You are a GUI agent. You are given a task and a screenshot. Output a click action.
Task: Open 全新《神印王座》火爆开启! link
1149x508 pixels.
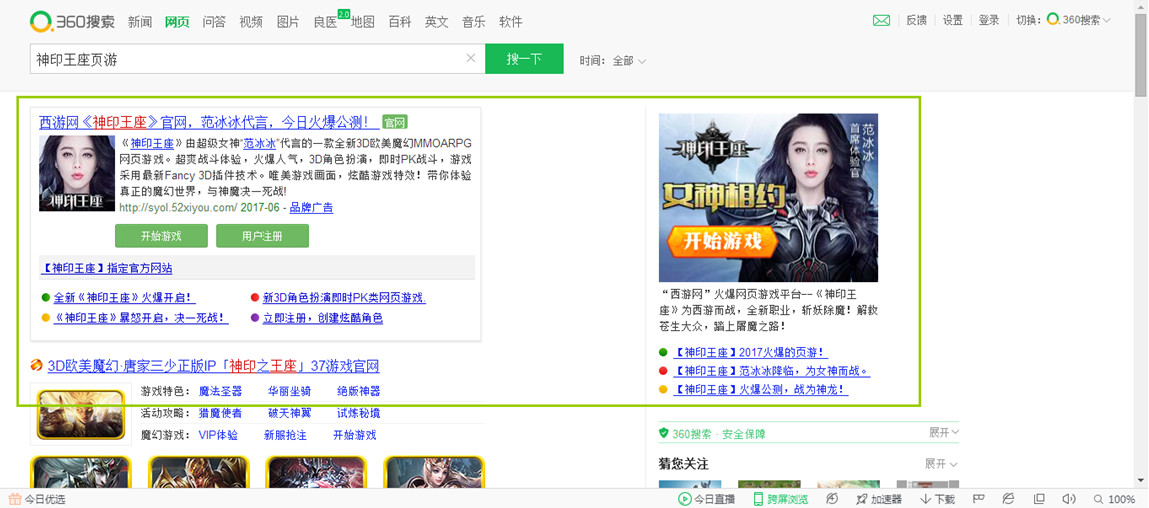(125, 298)
